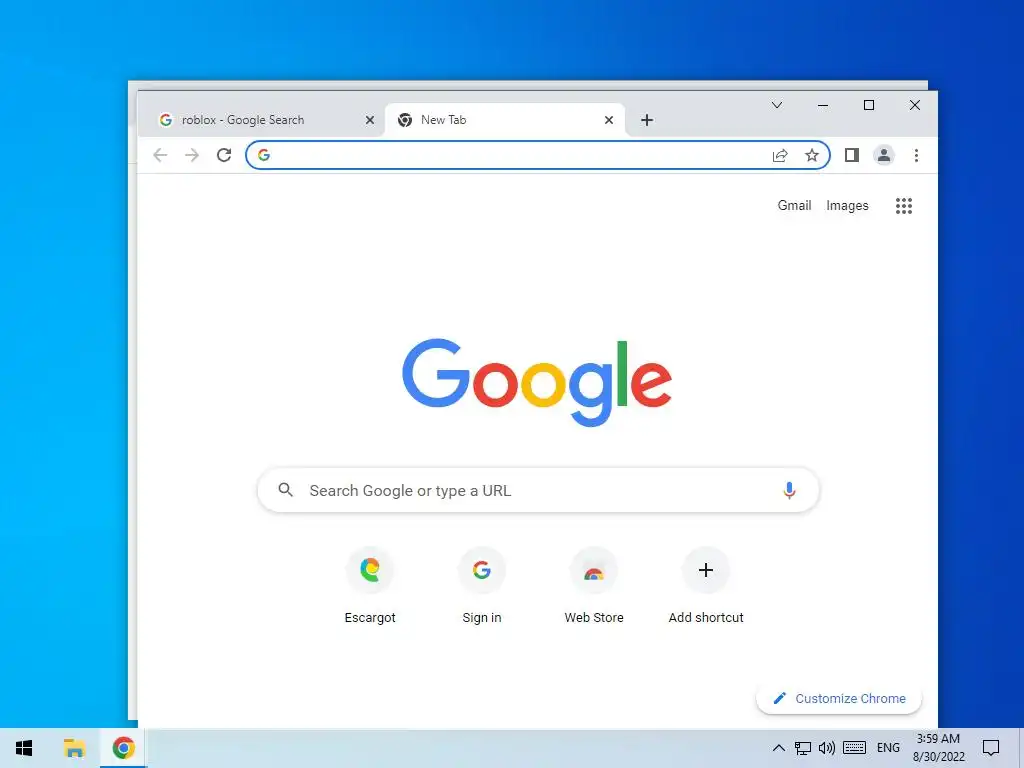This screenshot has width=1024, height=768.
Task: Open File Explorer from taskbar
Action: [x=74, y=748]
